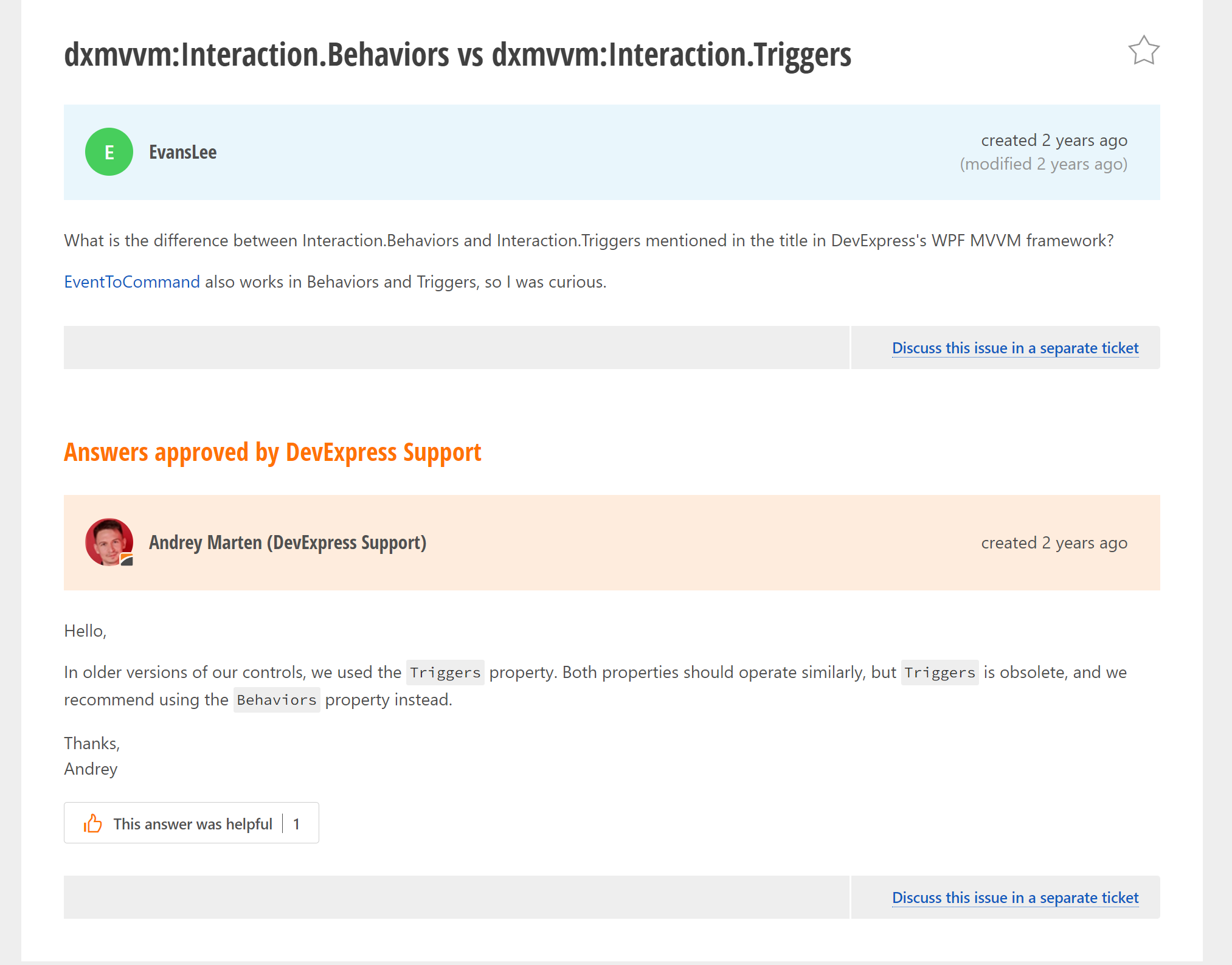Click the first 'Triggers' code snippet
Image resolution: width=1232 pixels, height=965 pixels.
coord(445,673)
